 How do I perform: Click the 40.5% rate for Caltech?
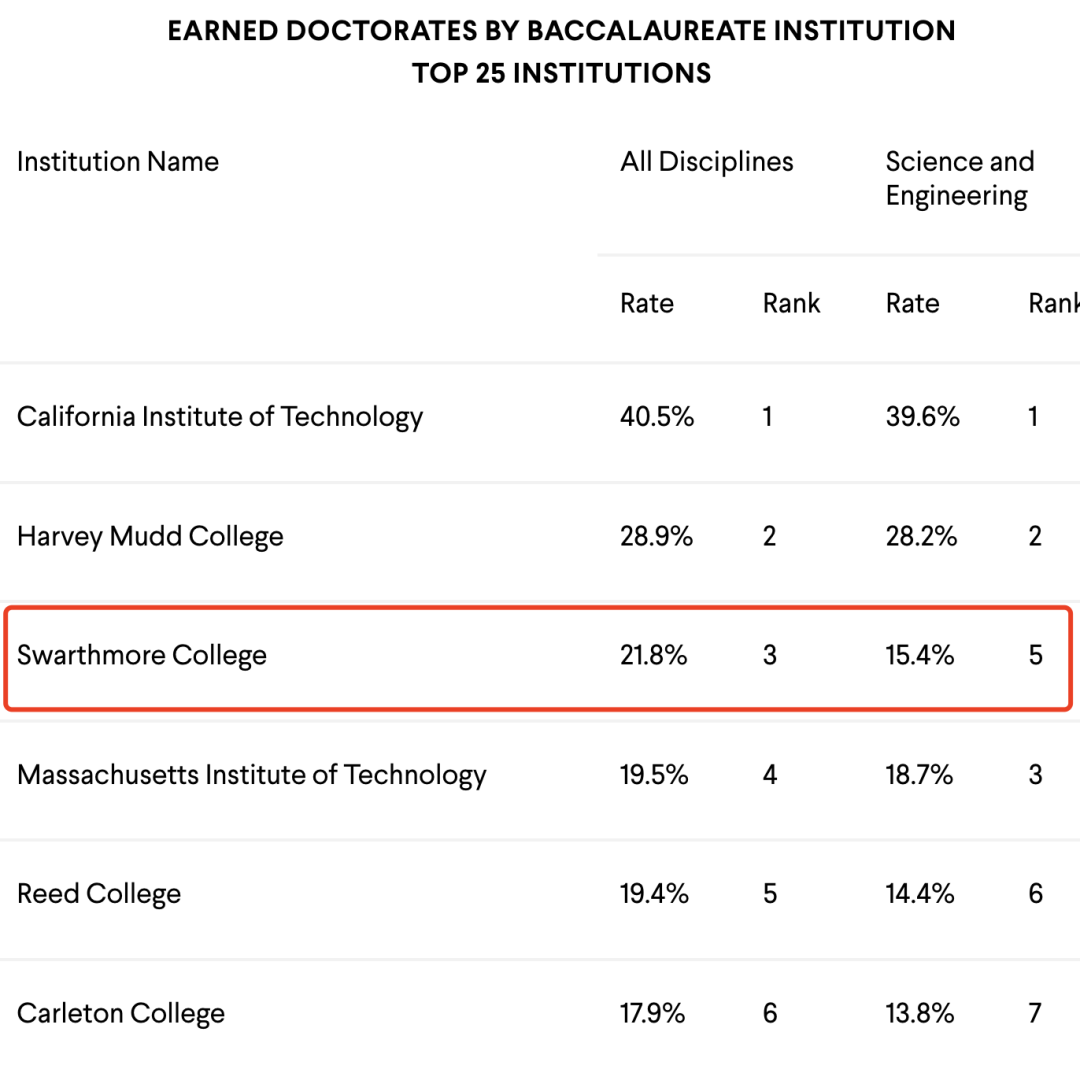[x=656, y=416]
